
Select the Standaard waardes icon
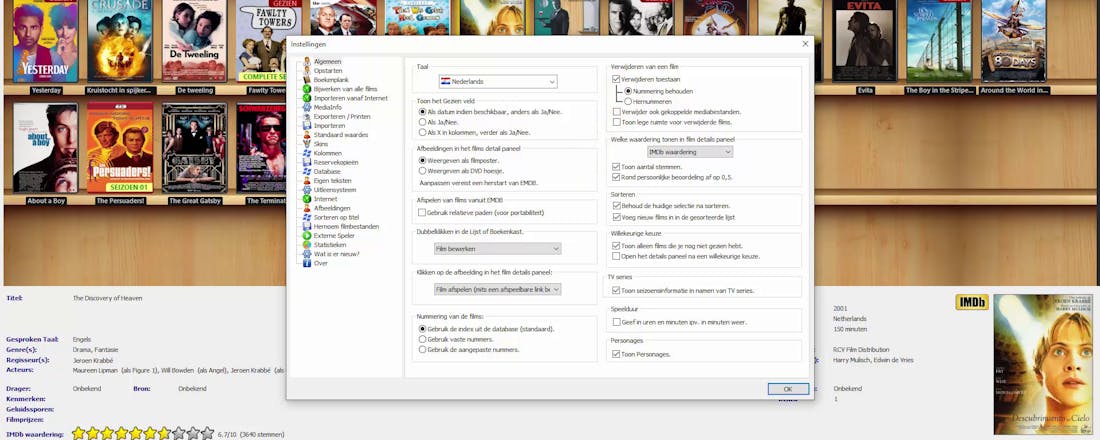coord(307,135)
